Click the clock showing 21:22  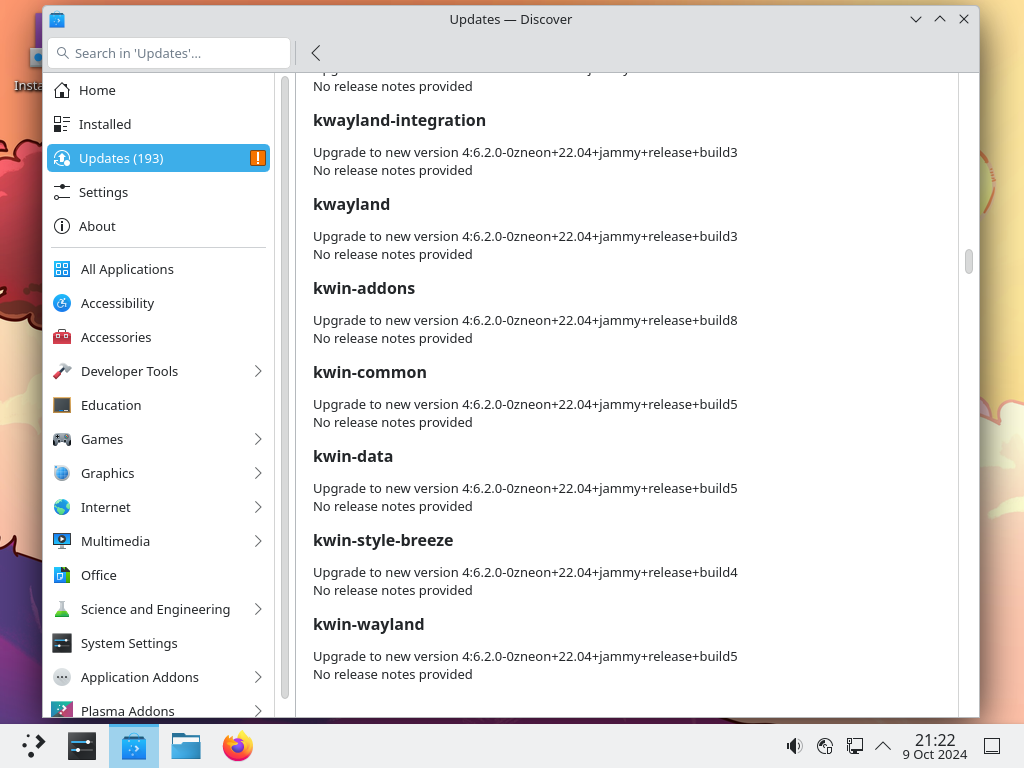(935, 746)
